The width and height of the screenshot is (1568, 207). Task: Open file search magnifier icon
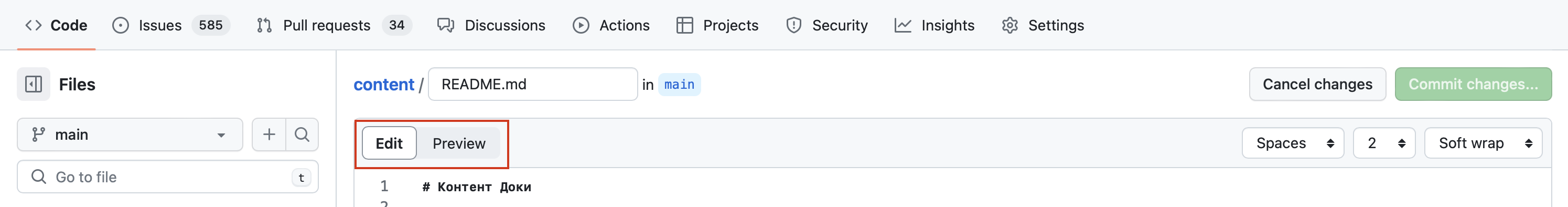(302, 134)
